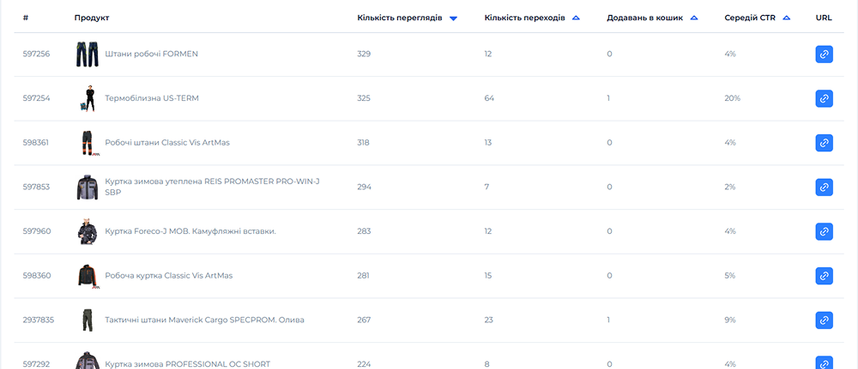Click product ID 597254
Viewport: 858px width, 369px height.
click(36, 99)
